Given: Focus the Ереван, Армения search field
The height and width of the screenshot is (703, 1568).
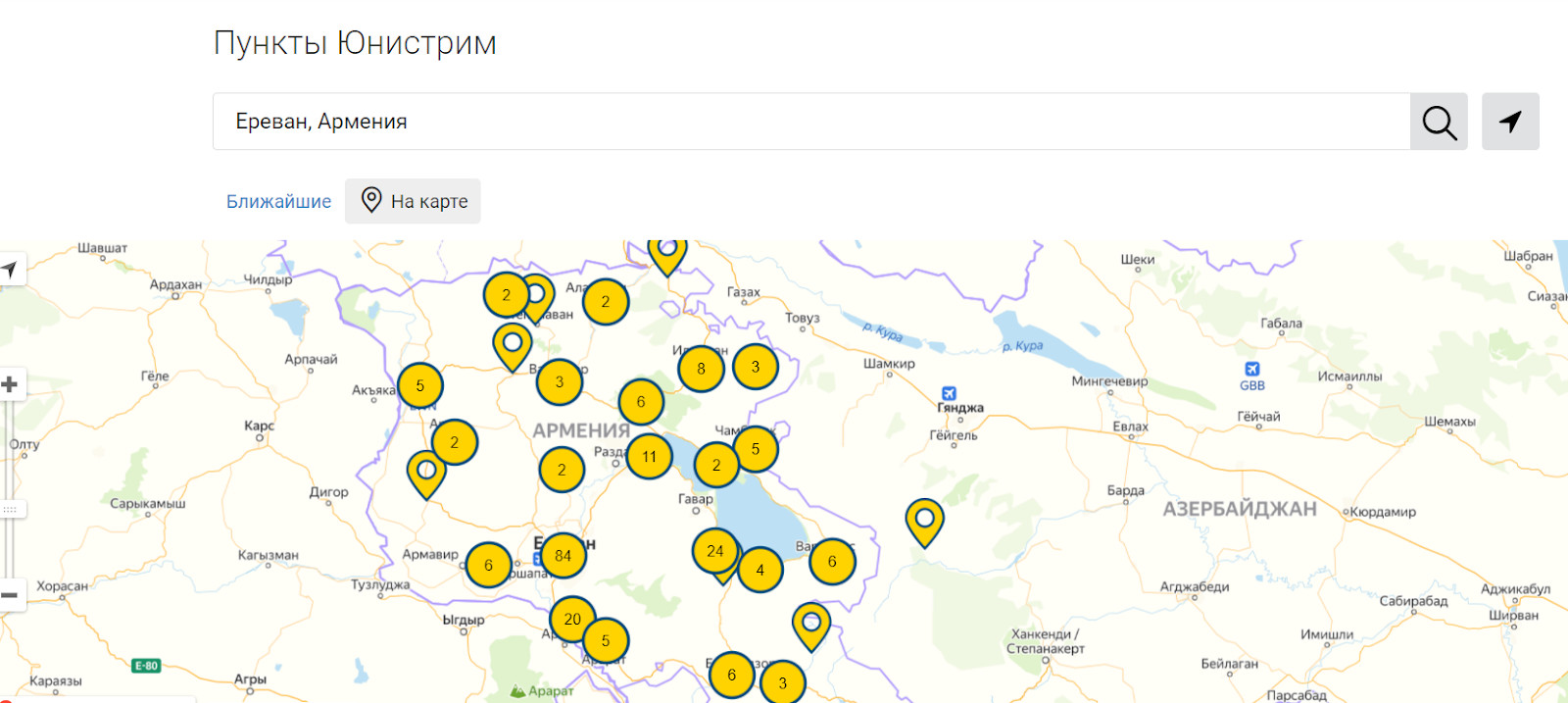Looking at the screenshot, I should 811,122.
